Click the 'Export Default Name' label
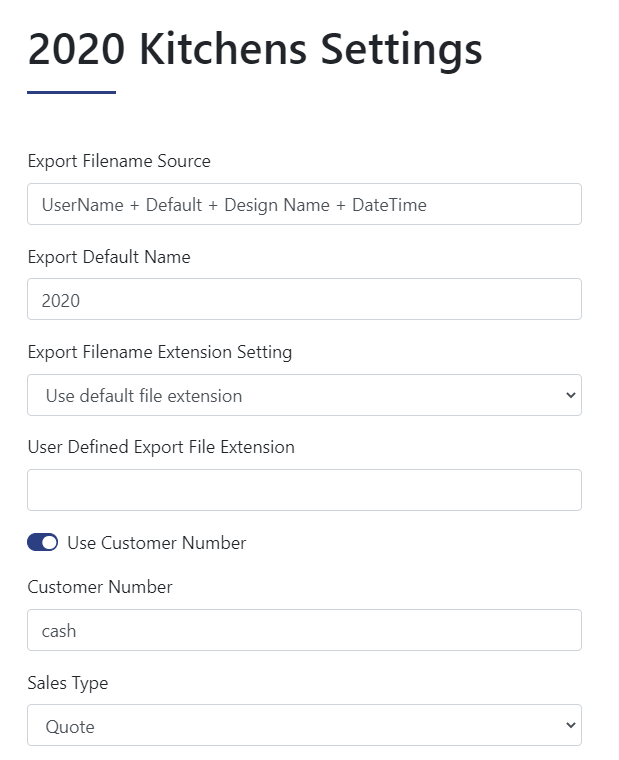 [x=109, y=257]
